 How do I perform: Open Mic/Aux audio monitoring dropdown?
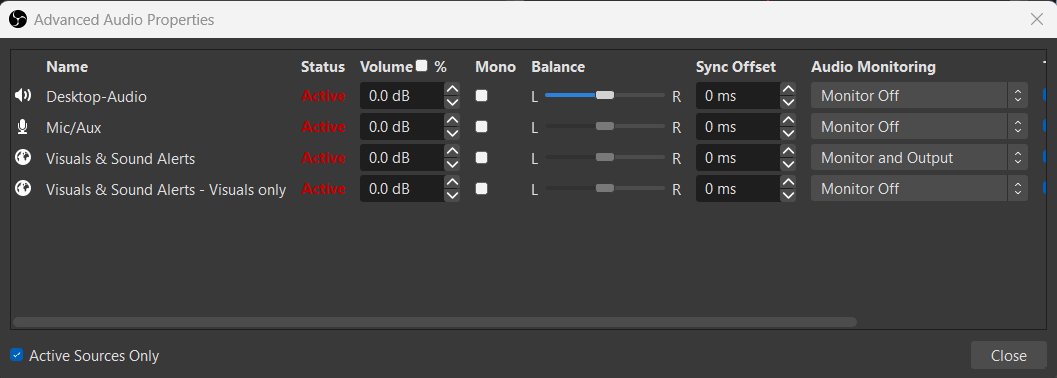coord(919,127)
